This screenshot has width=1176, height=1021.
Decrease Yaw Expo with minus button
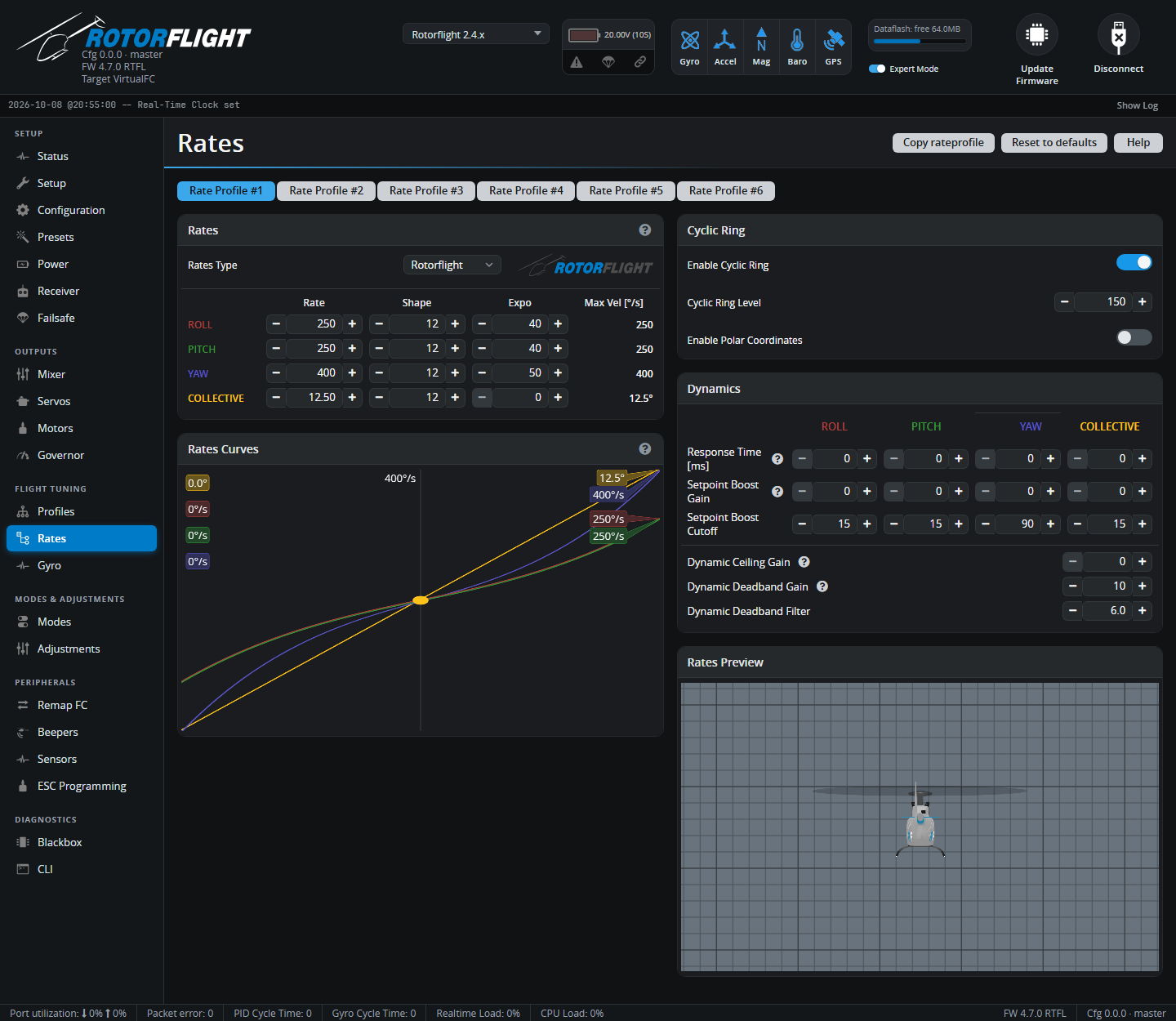coord(482,373)
